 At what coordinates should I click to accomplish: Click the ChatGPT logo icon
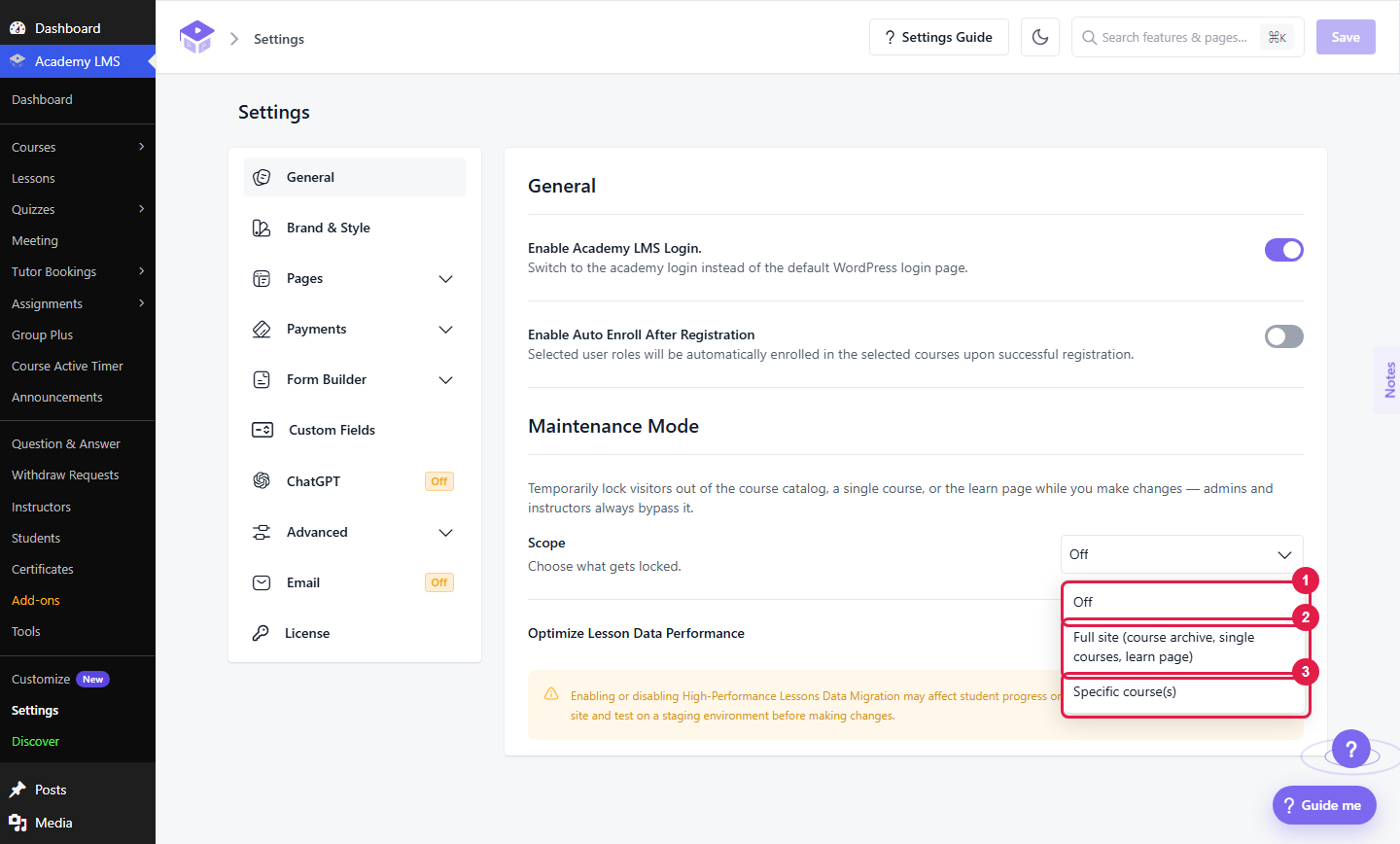tap(262, 481)
